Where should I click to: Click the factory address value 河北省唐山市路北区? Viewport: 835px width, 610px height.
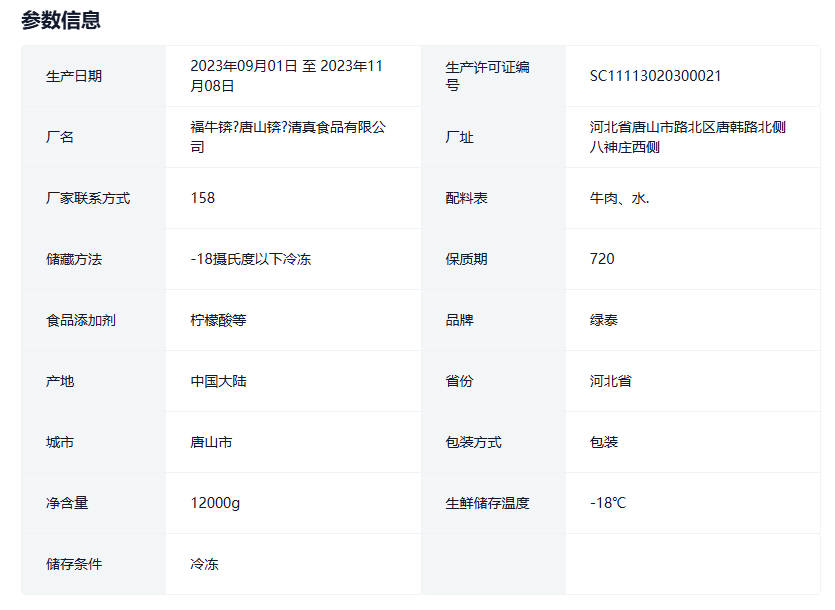point(687,137)
